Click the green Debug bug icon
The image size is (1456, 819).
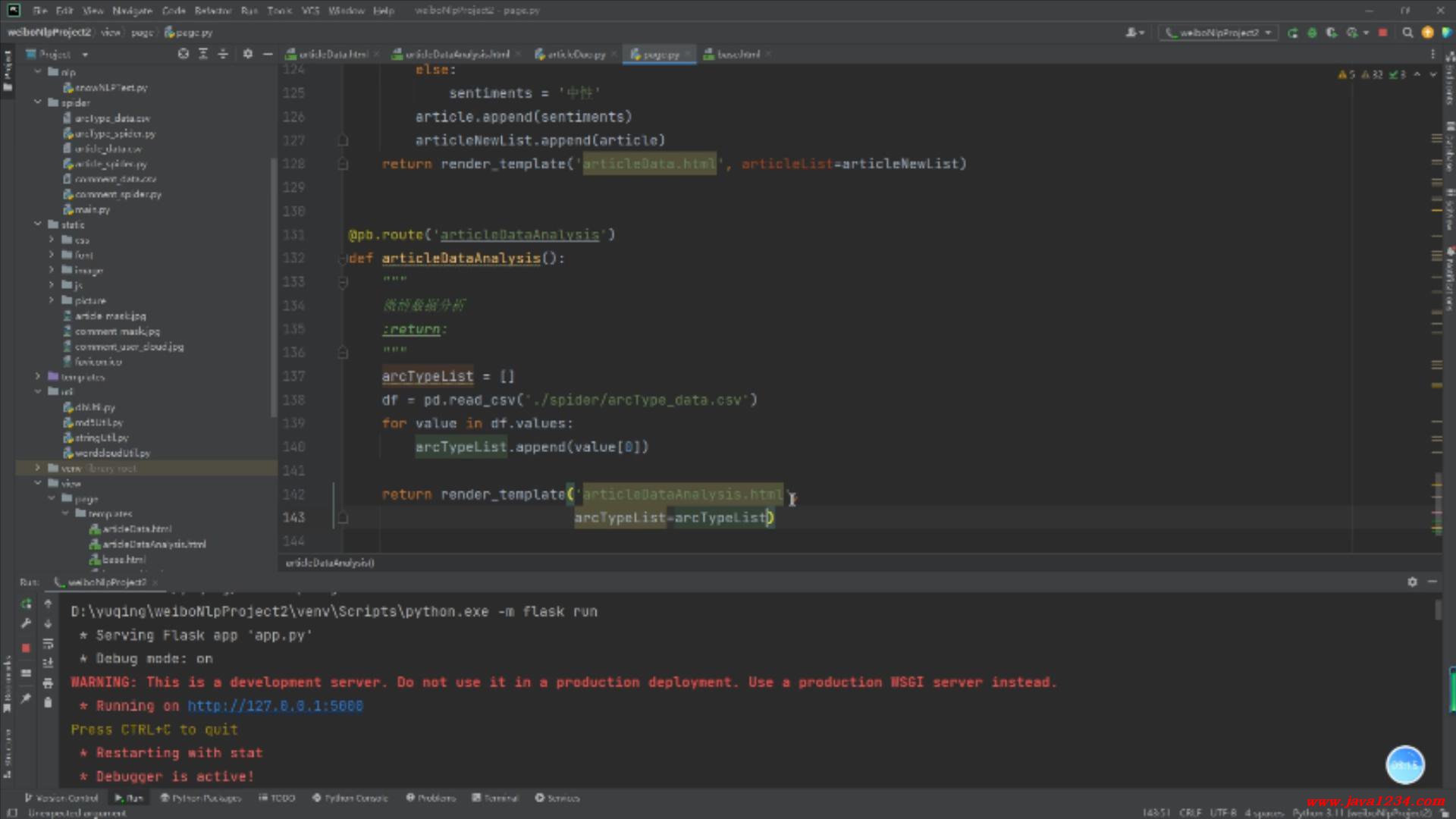[x=1312, y=33]
